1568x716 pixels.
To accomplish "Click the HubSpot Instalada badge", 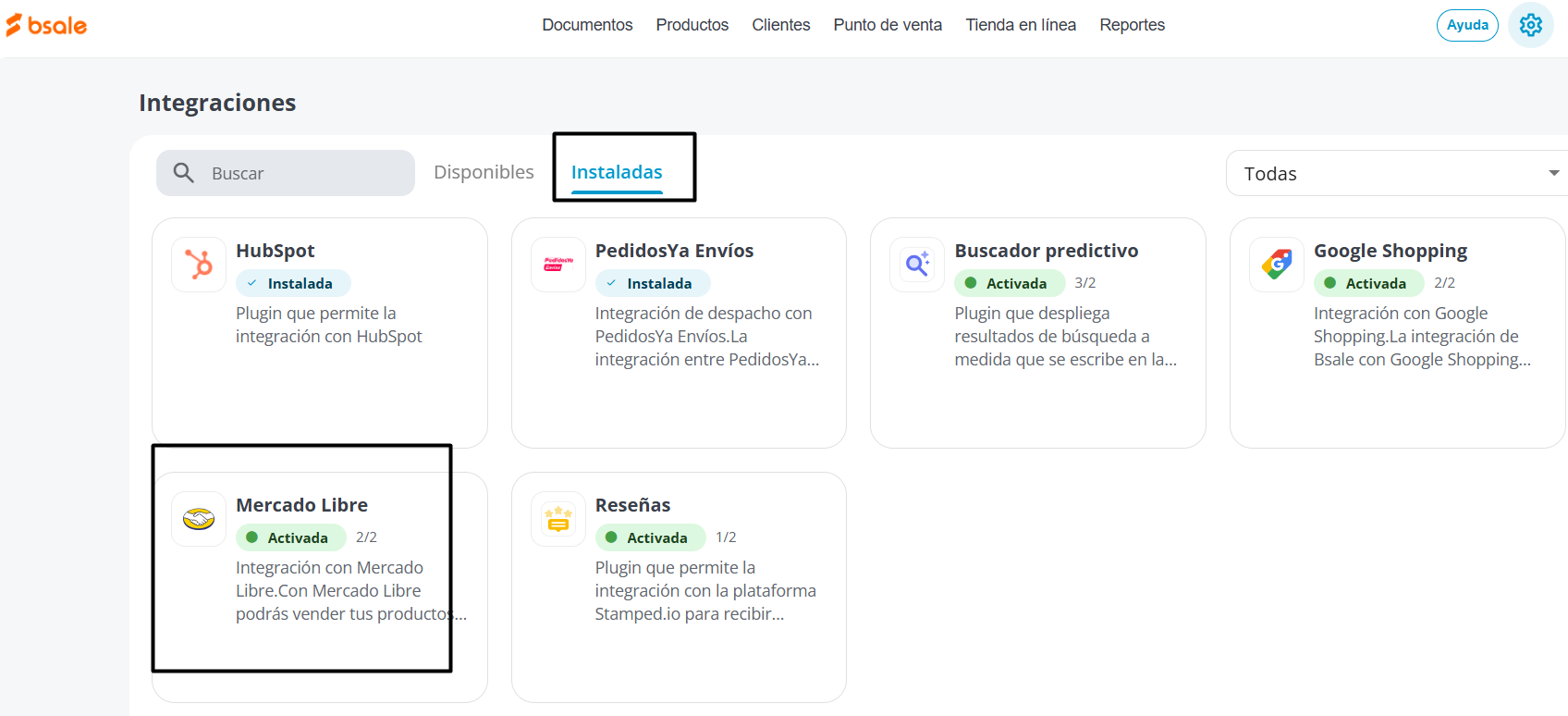I will point(293,283).
